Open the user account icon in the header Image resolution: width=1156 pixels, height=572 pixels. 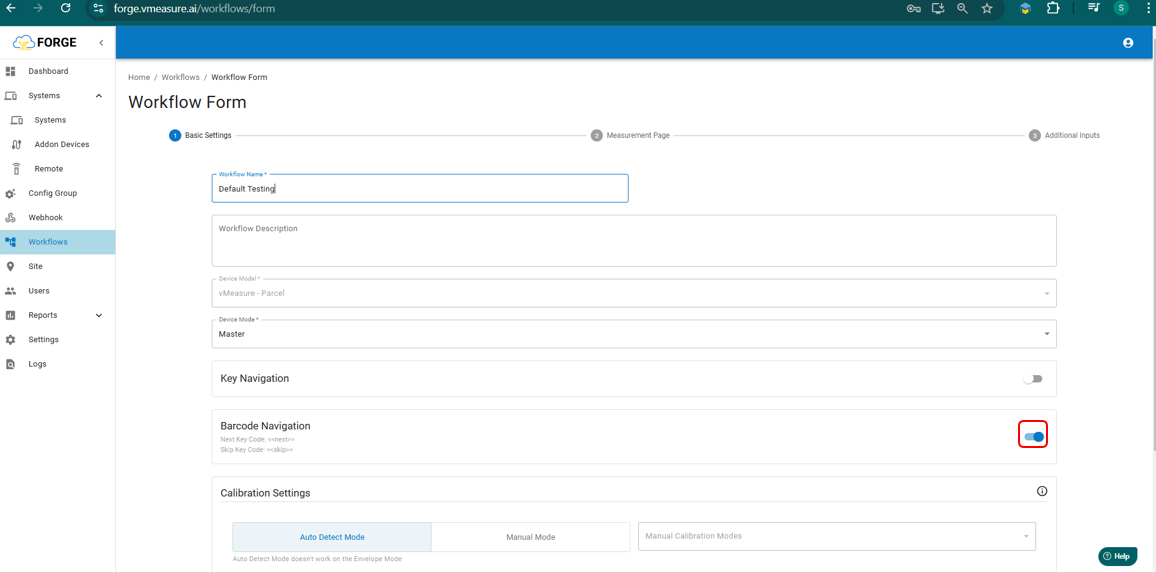click(x=1127, y=43)
